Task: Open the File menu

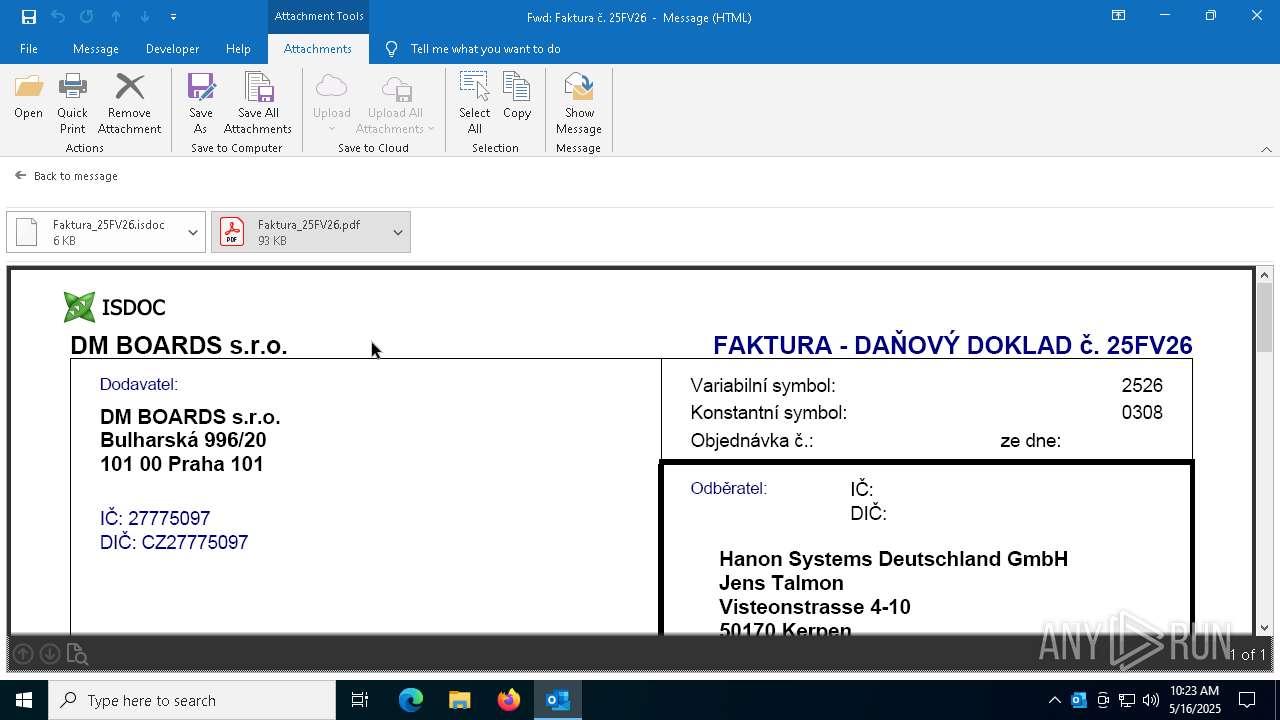Action: 29,49
